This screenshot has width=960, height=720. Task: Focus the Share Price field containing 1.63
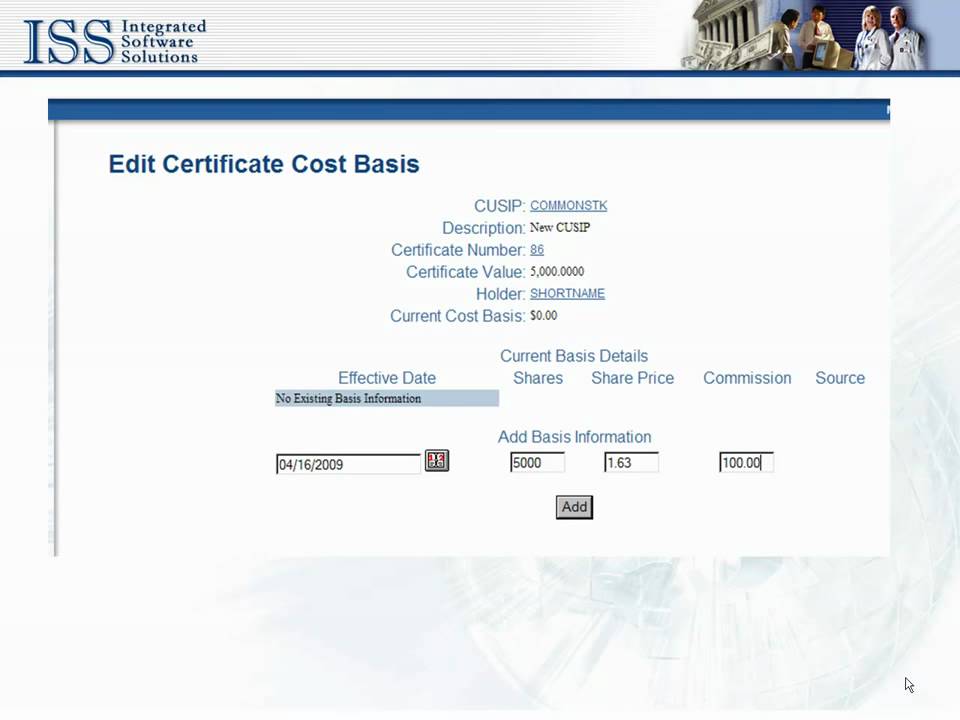[x=631, y=462]
